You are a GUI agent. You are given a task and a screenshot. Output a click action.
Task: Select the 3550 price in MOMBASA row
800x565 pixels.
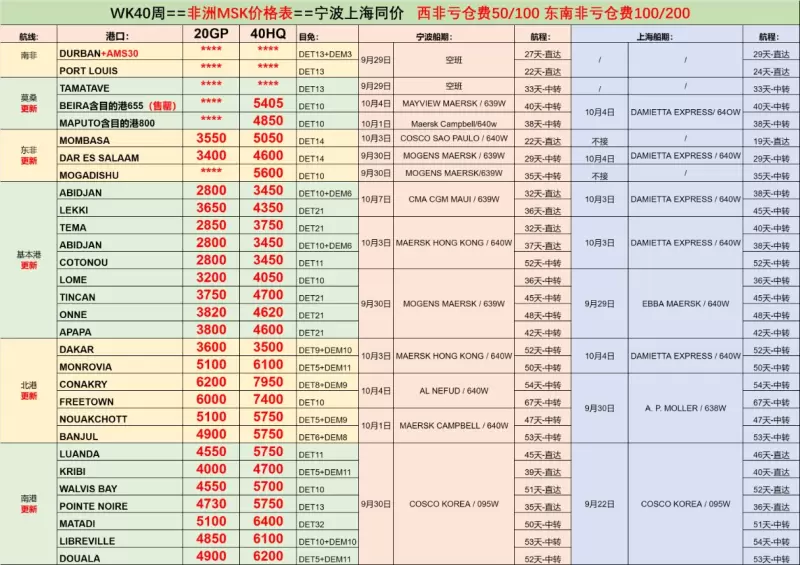tap(211, 138)
